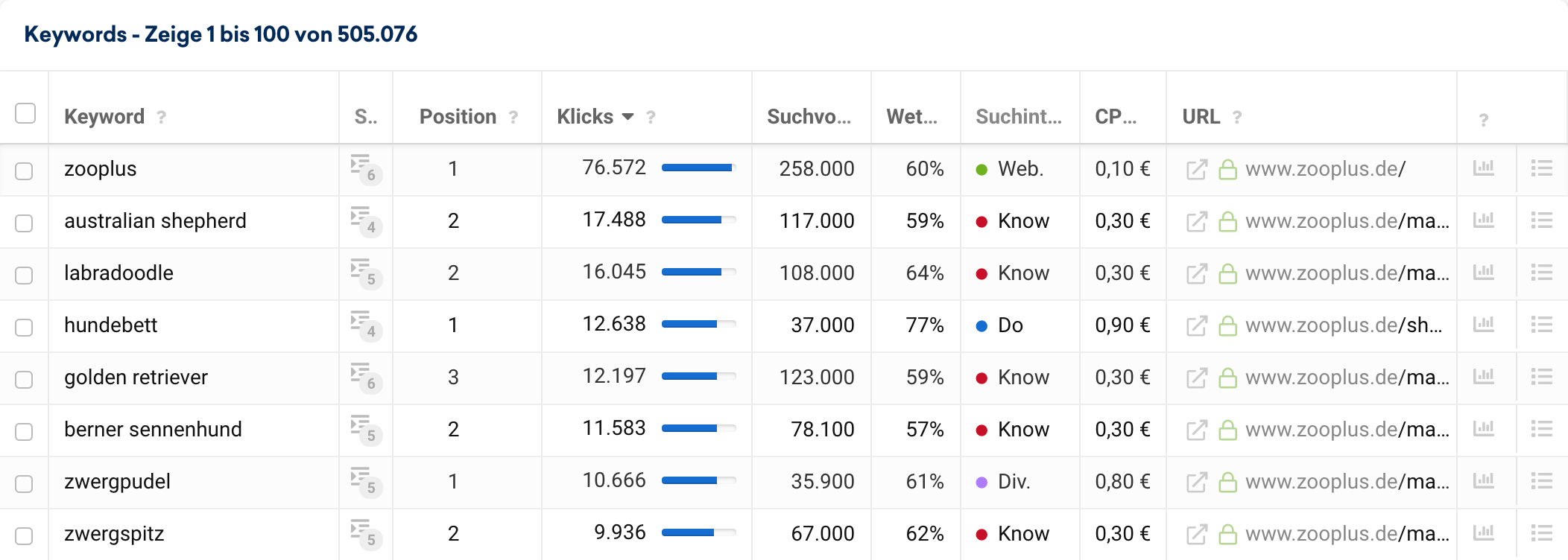Screen dimensions: 1568x560
Task: Open list menu icon for golden retriever
Action: [1541, 377]
